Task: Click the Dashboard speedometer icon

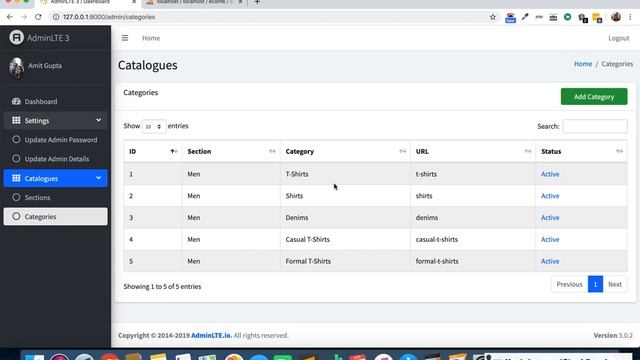Action: point(16,101)
